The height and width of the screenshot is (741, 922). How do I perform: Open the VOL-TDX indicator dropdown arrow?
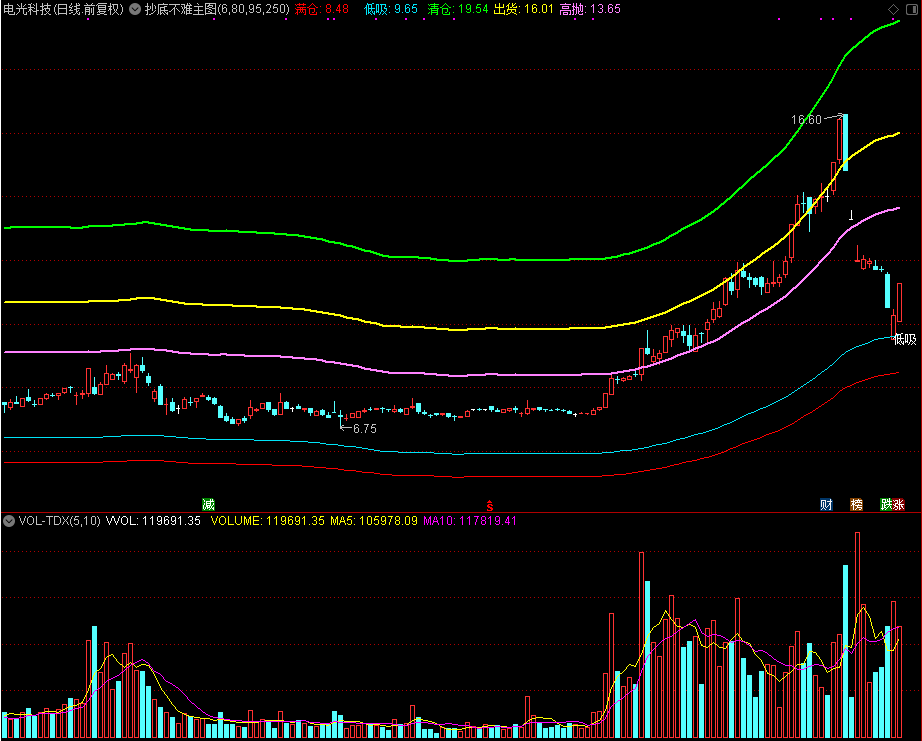[9, 521]
